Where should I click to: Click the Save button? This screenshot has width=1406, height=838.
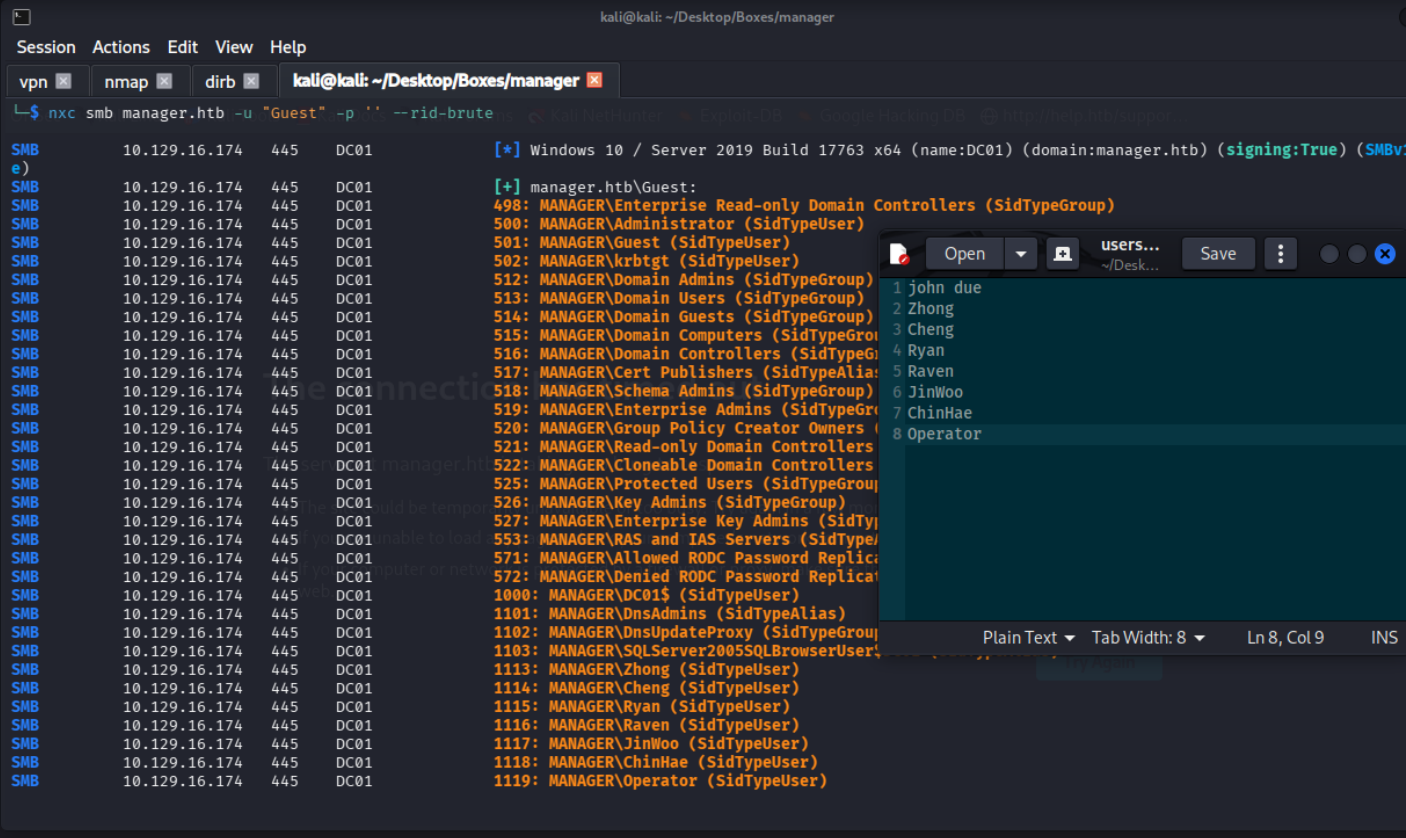coord(1217,254)
